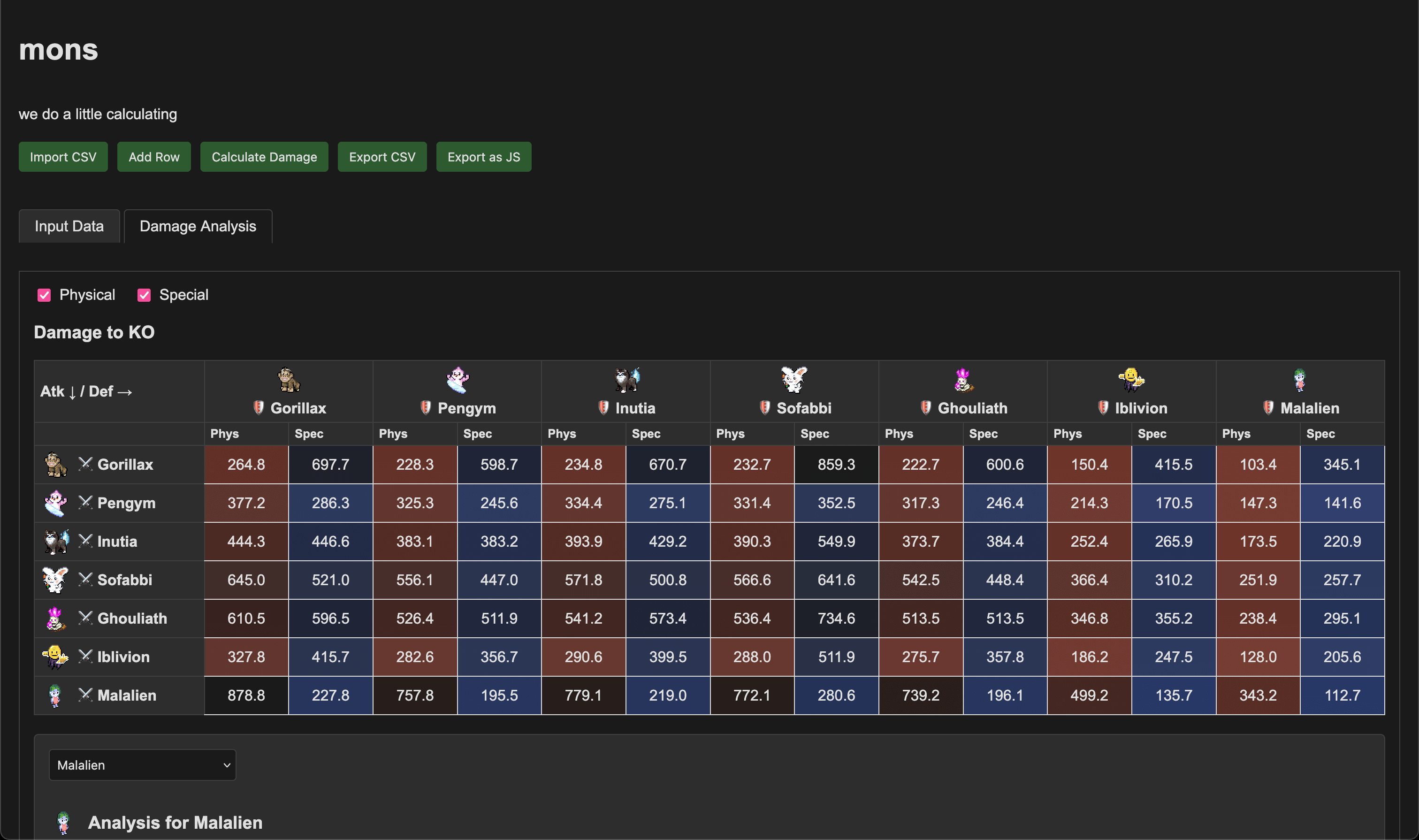Click shield icon next to Malalien header
1419x840 pixels.
pos(1268,407)
